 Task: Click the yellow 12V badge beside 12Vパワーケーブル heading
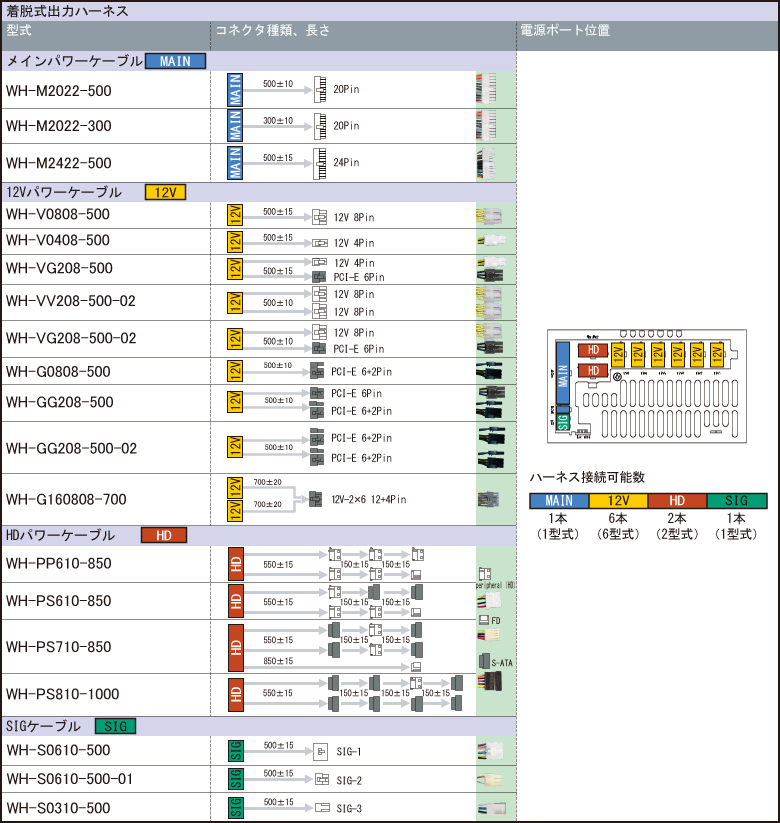[166, 192]
